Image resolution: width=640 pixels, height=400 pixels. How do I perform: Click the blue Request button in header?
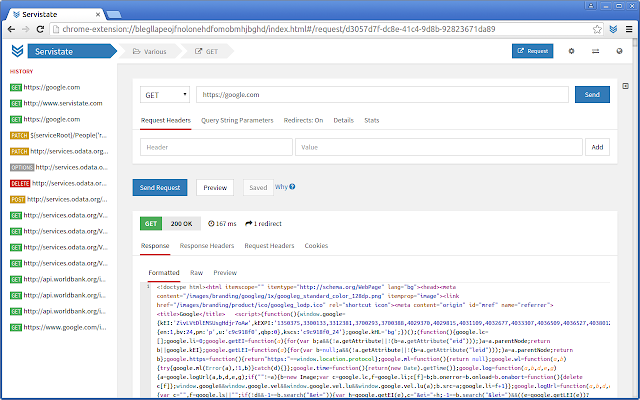pos(533,51)
